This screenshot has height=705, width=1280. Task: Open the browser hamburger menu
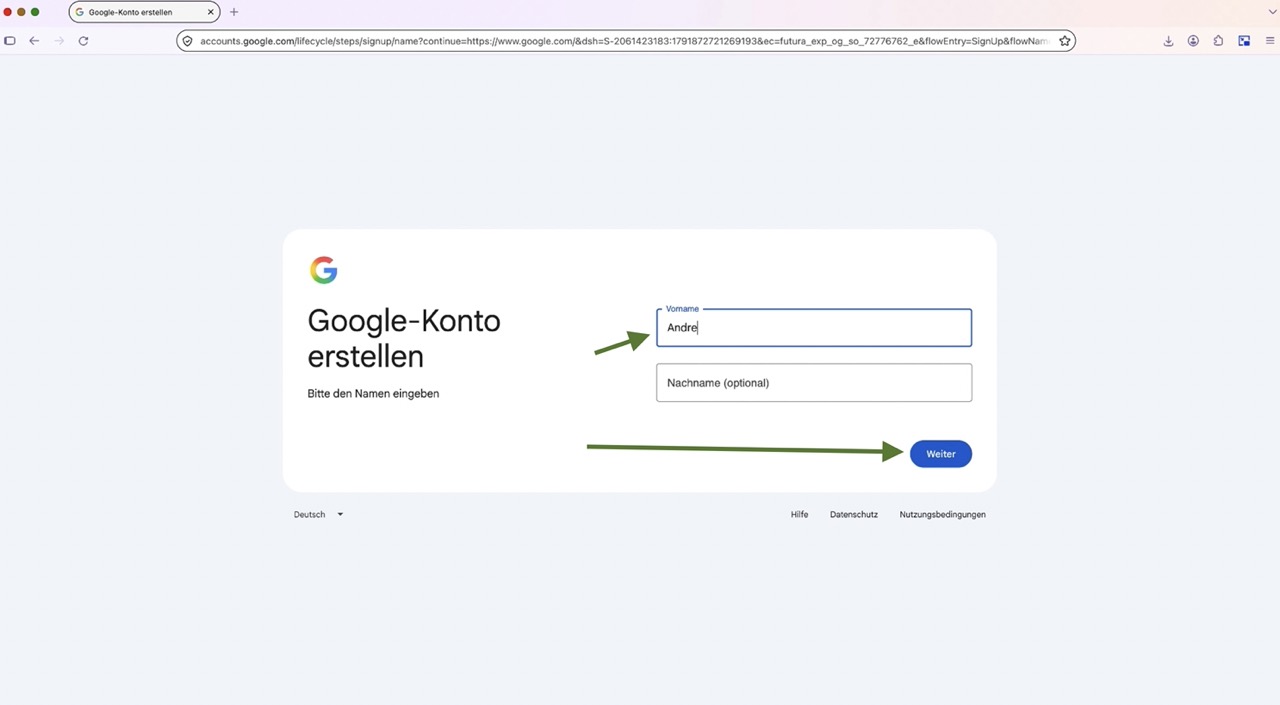pyautogui.click(x=1270, y=41)
